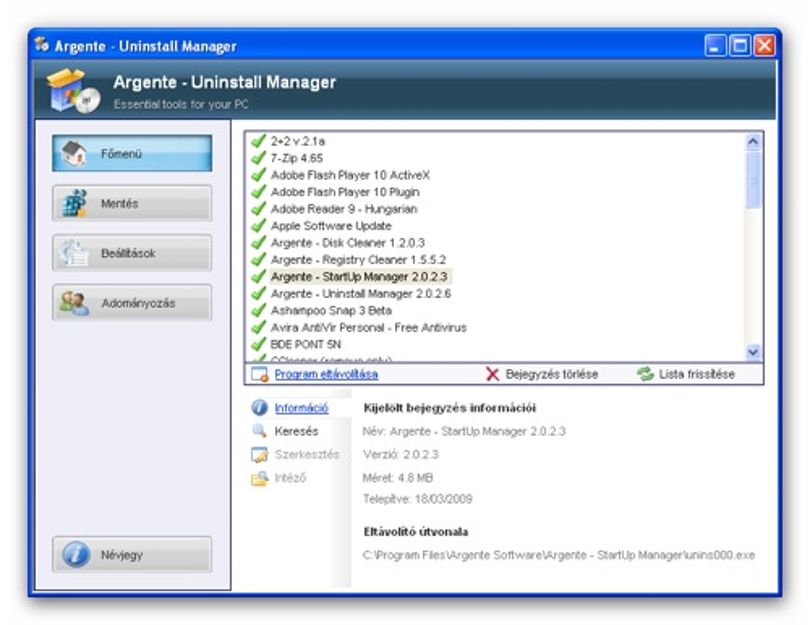The image size is (810, 625).
Task: Toggle the checkmark beside Apple Software Update
Action: (x=258, y=226)
